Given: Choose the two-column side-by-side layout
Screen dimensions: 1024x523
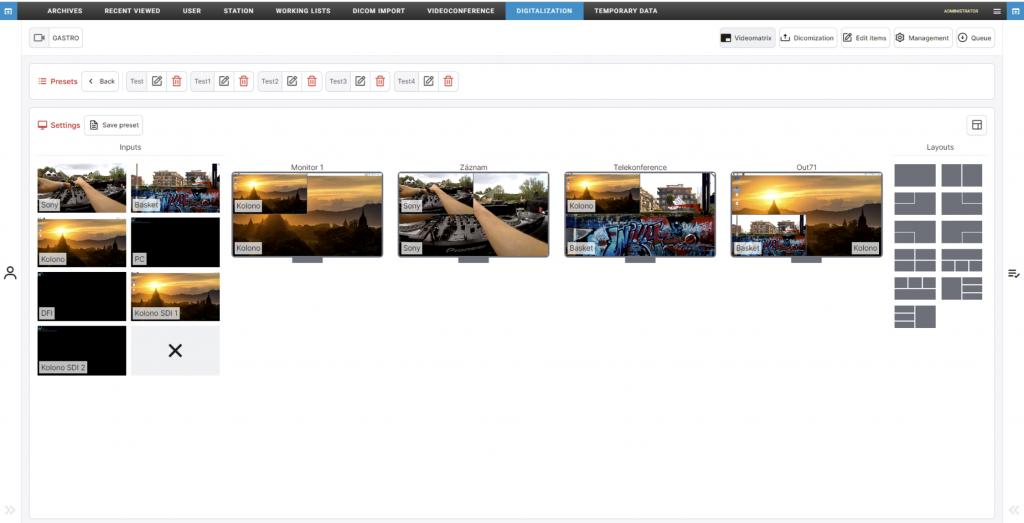Looking at the screenshot, I should (961, 175).
